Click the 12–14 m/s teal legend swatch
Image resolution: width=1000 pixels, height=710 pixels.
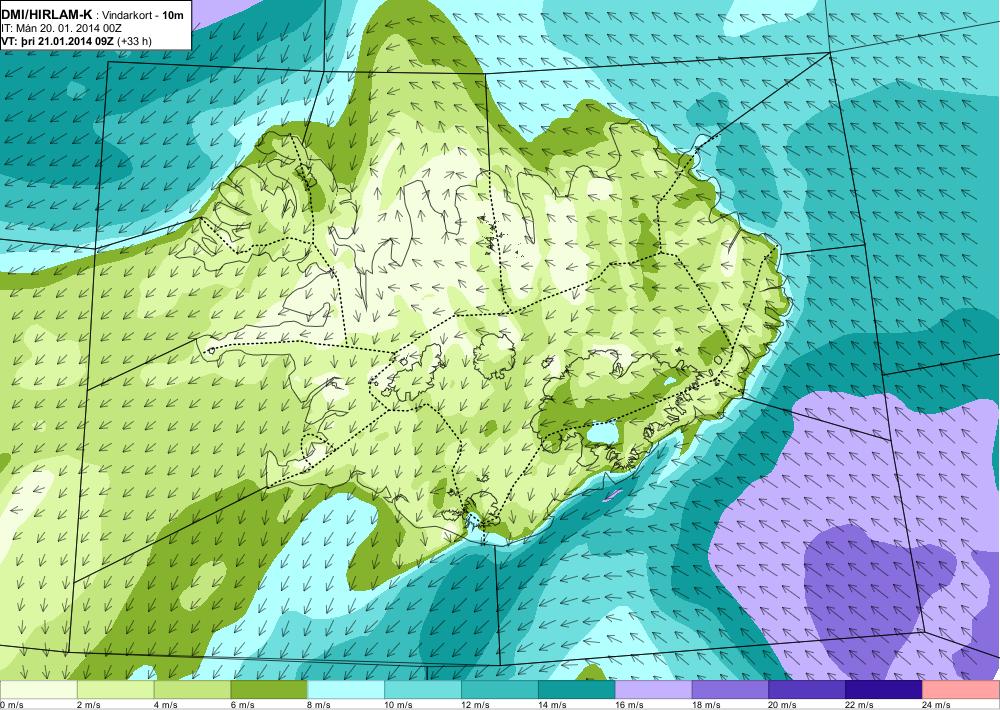pos(499,690)
